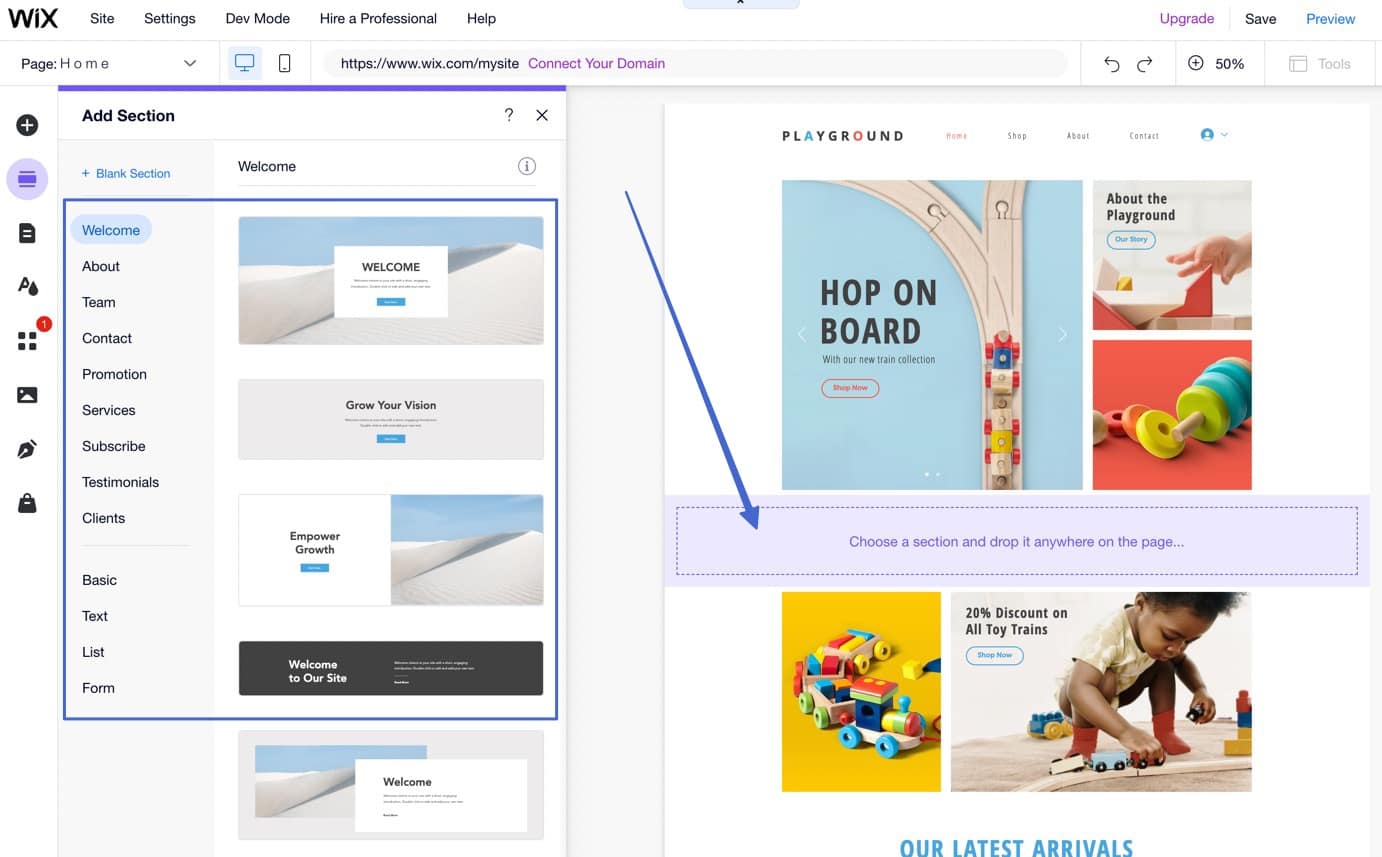This screenshot has width=1382, height=857.
Task: Open the Add Elements plus icon
Action: (27, 124)
